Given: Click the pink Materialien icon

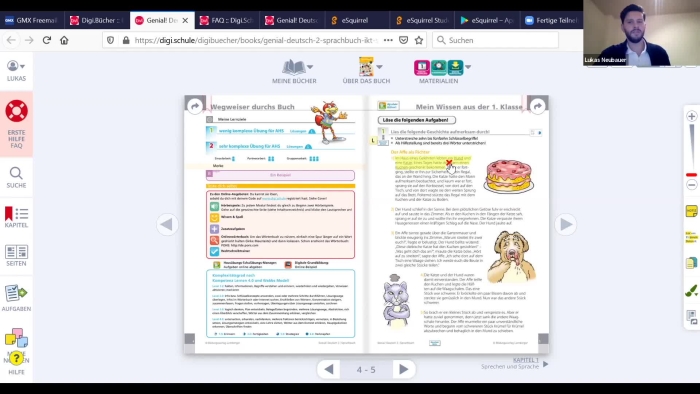Looking at the screenshot, I should 421,67.
